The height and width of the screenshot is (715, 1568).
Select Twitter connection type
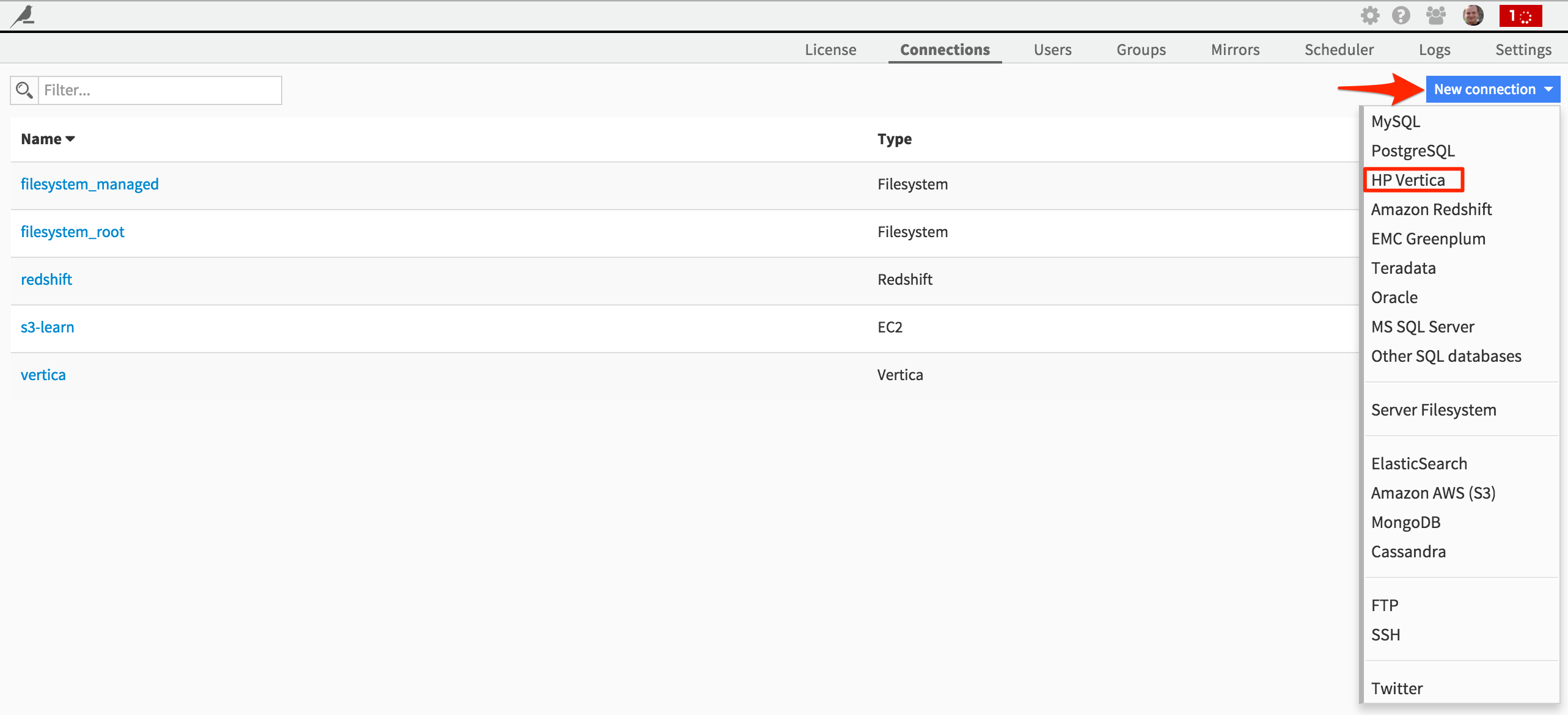coord(1397,689)
